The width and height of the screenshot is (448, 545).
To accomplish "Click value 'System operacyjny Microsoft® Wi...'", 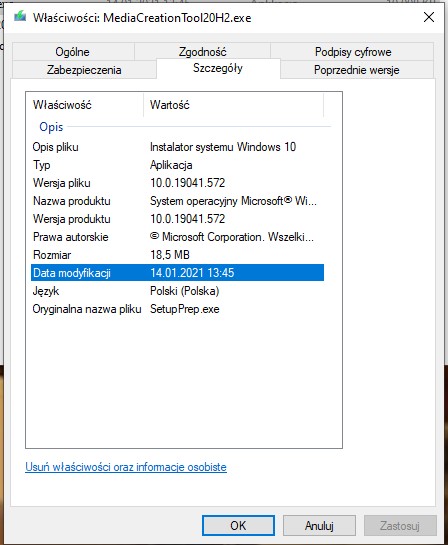I will coord(233,201).
